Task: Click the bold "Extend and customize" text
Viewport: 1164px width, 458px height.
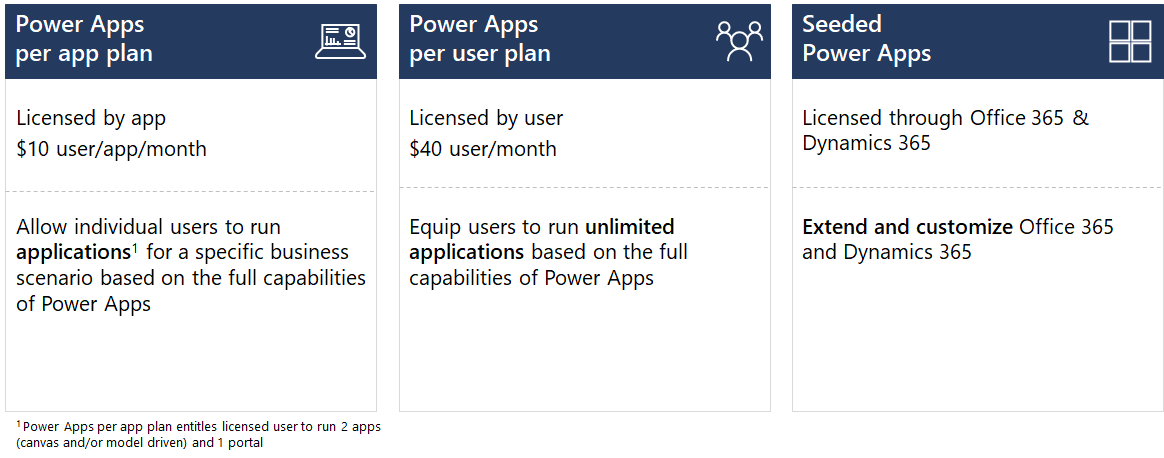Action: [x=907, y=227]
